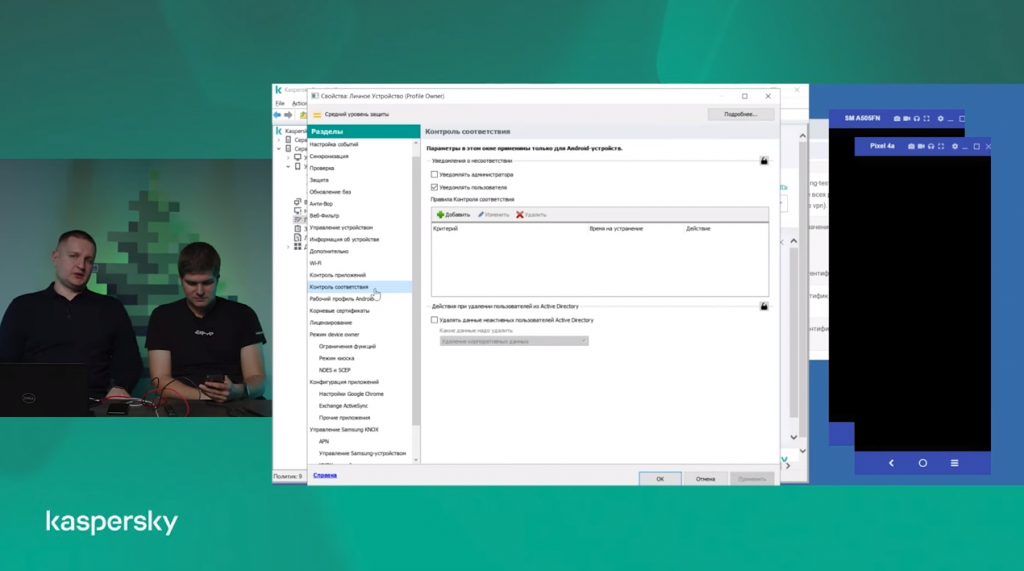1024x571 pixels.
Task: Select the NDES и SCEP section
Action: [334, 370]
